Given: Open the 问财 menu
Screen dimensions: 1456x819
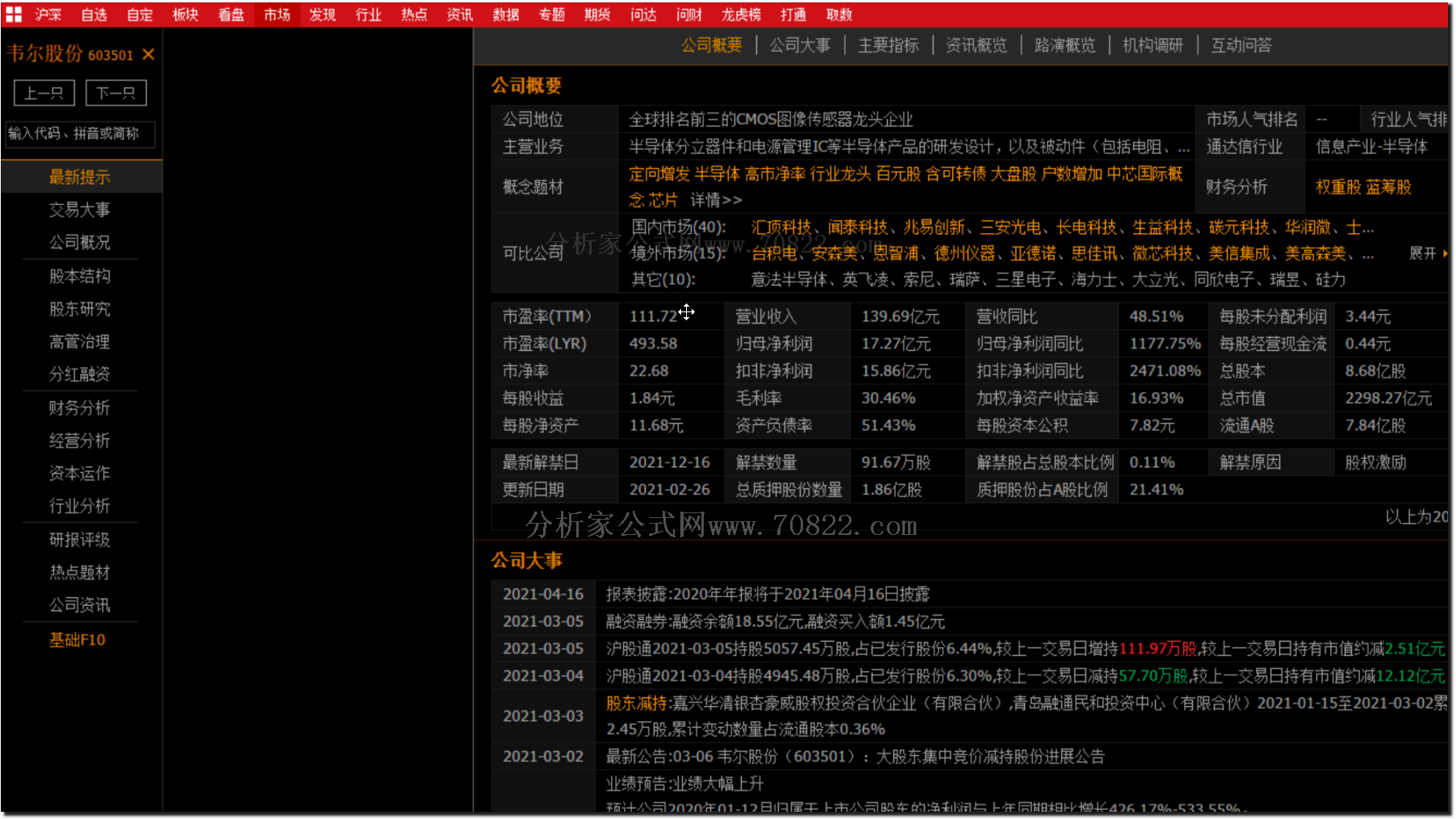Looking at the screenshot, I should click(689, 15).
